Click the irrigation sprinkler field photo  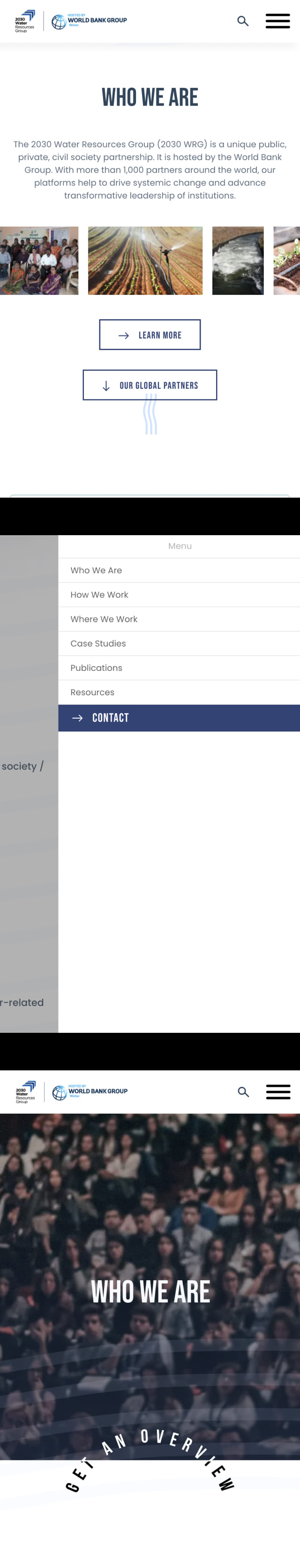pos(145,261)
